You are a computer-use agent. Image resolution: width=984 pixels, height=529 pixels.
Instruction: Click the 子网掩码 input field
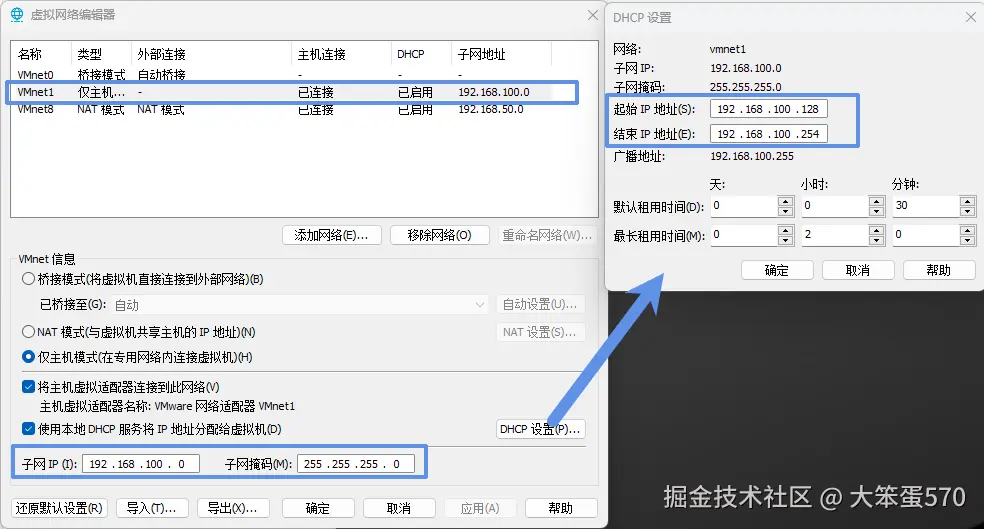(x=356, y=464)
